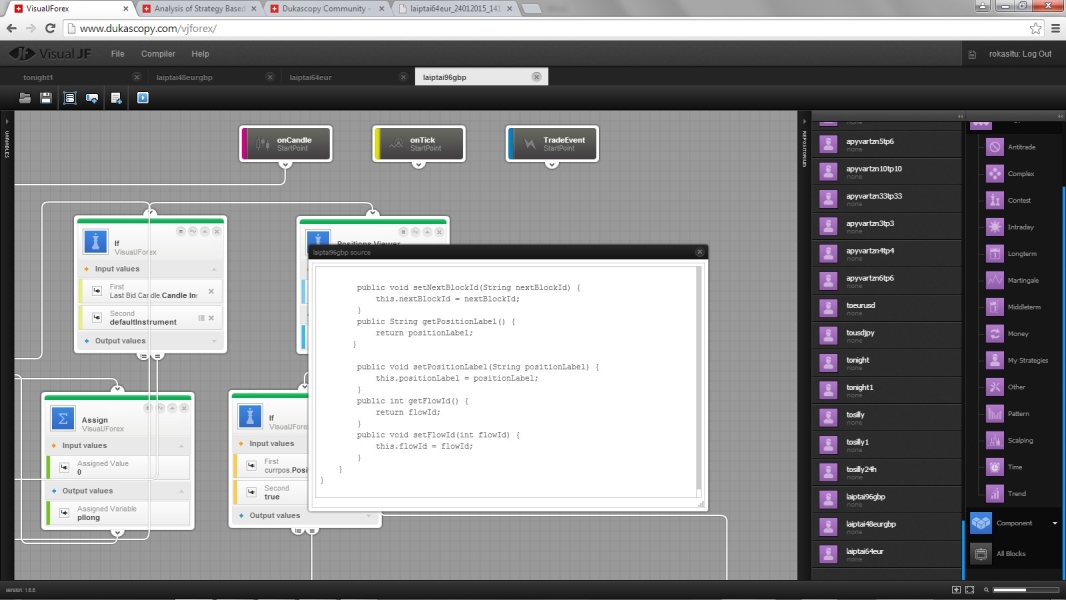
Task: Click the blue framed list toolbar icon
Action: pyautogui.click(x=69, y=98)
